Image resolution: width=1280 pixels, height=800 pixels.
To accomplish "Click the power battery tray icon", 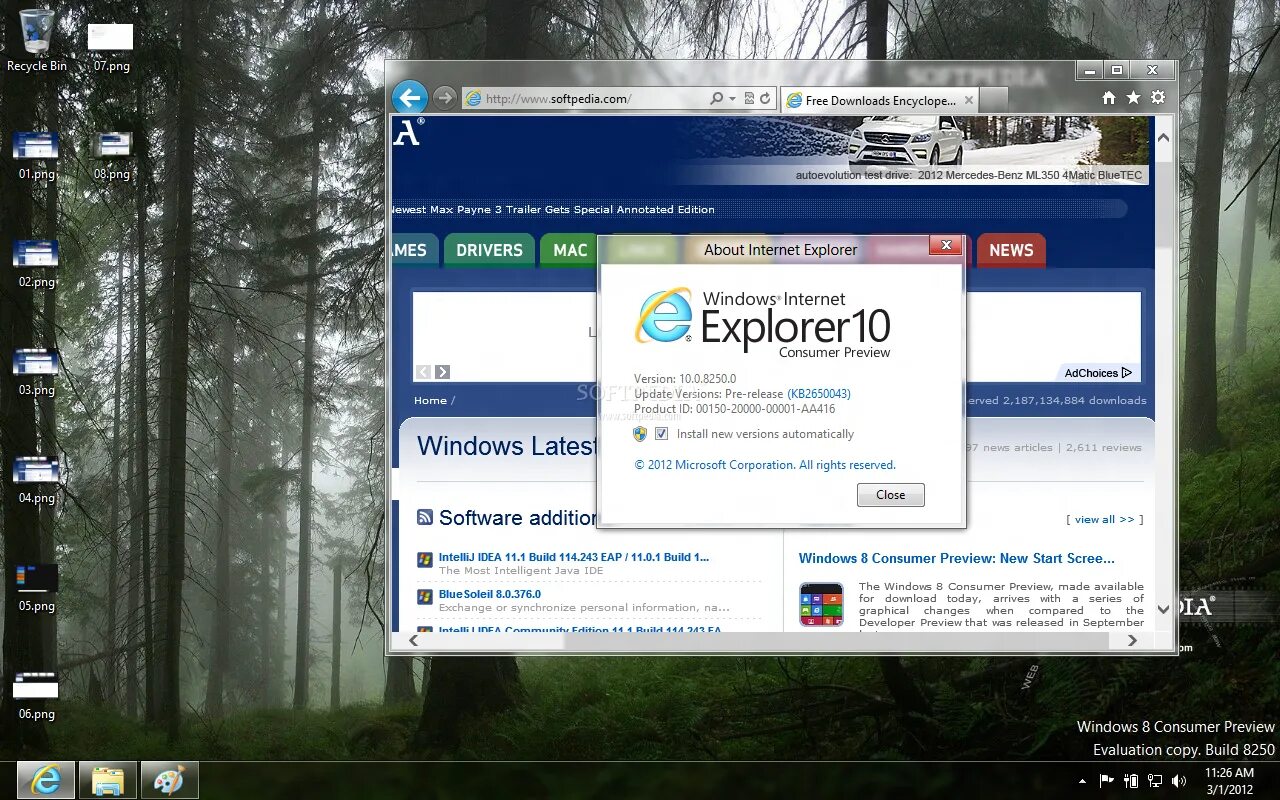I will [x=1131, y=780].
